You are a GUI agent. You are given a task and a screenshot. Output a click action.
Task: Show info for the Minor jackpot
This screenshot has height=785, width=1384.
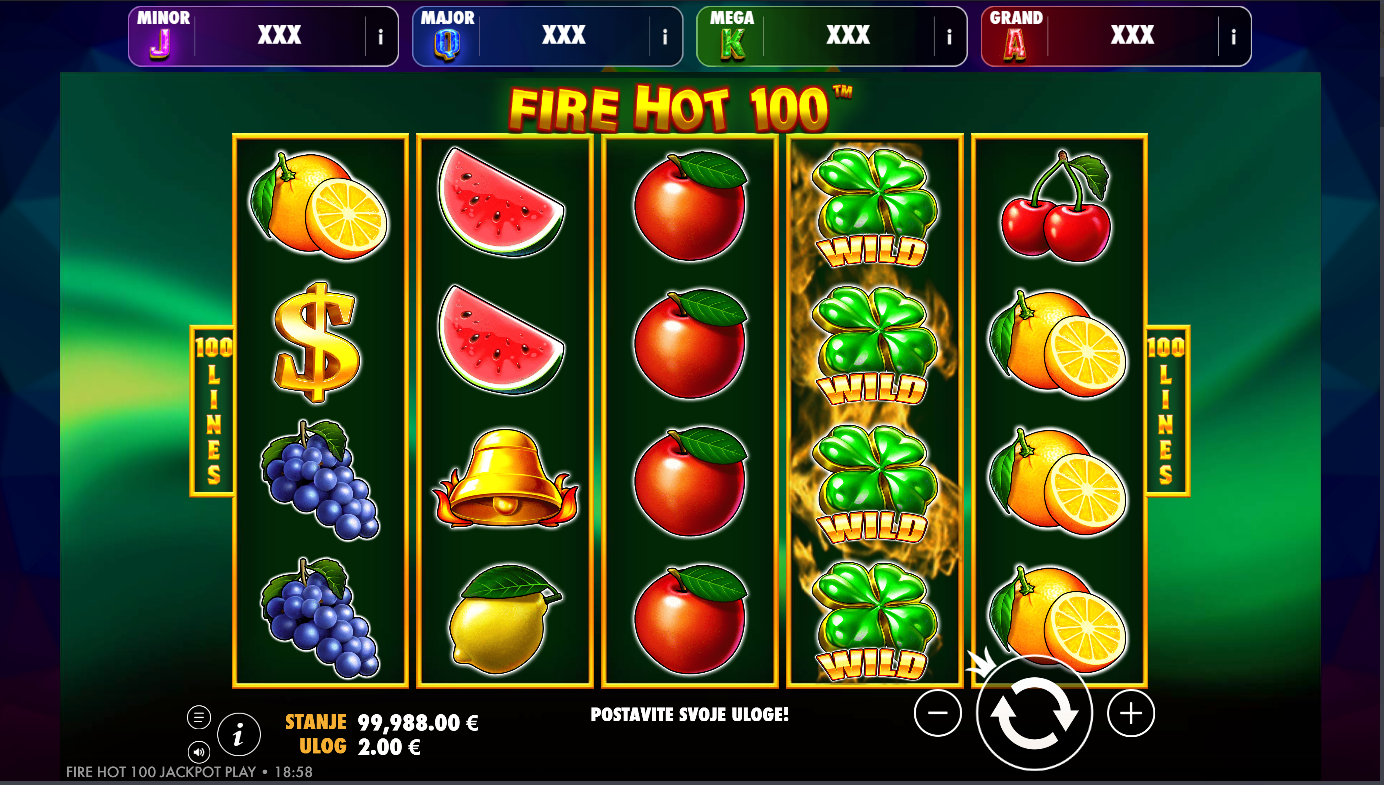(x=380, y=37)
